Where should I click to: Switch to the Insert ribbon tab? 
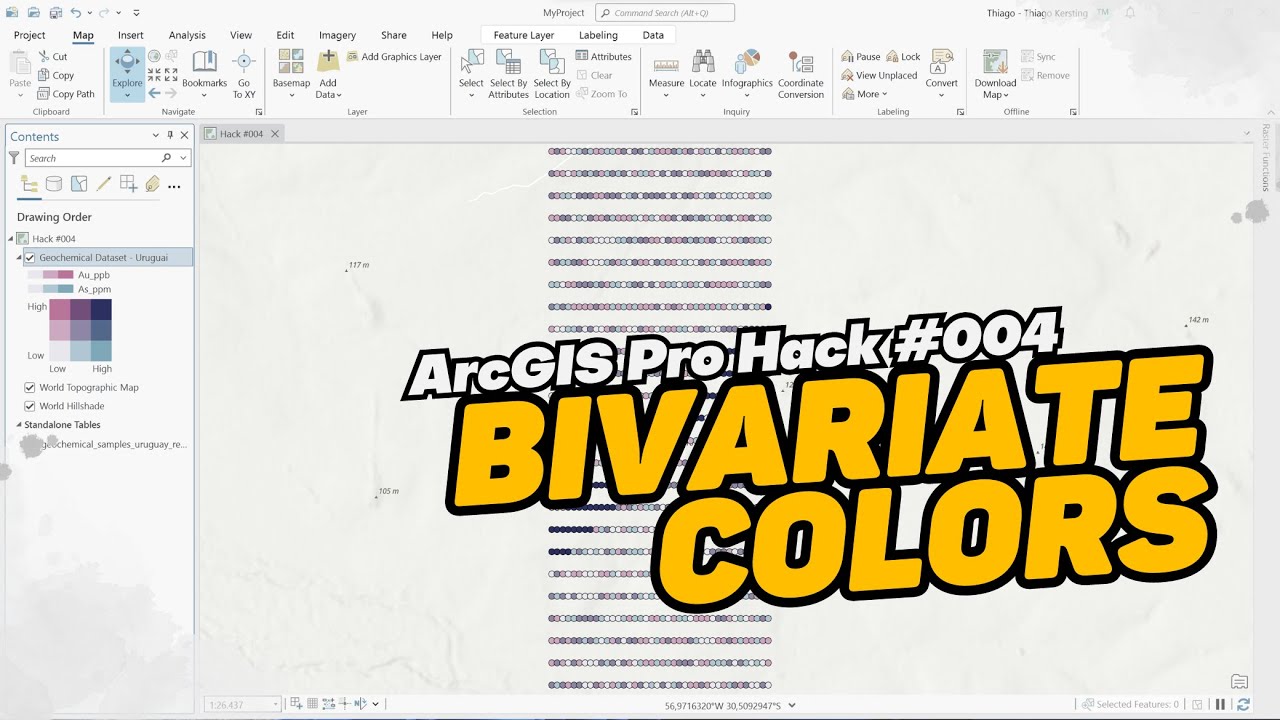click(x=131, y=35)
